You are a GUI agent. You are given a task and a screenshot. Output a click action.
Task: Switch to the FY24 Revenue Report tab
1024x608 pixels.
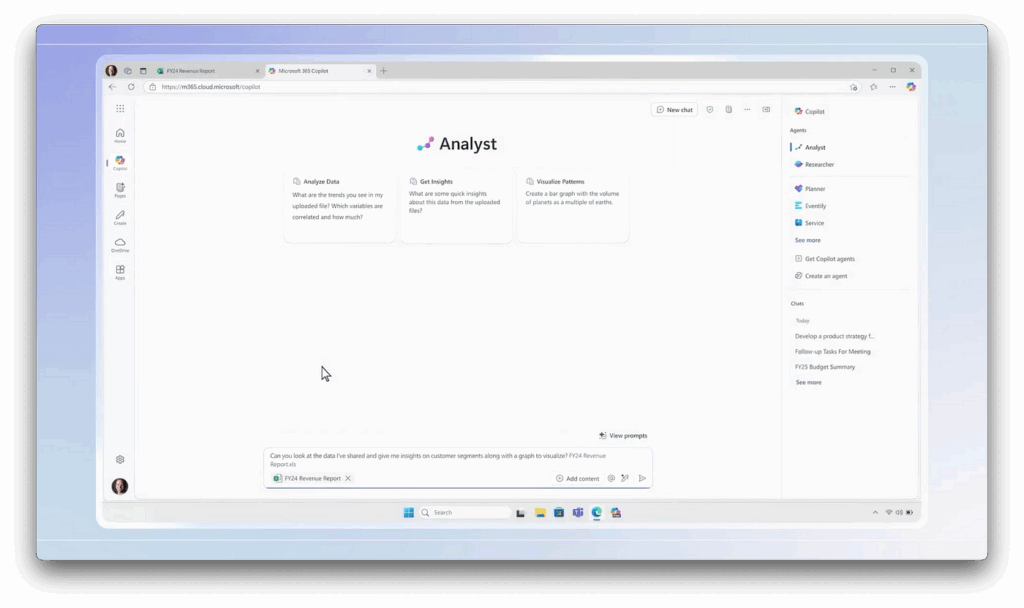click(208, 71)
